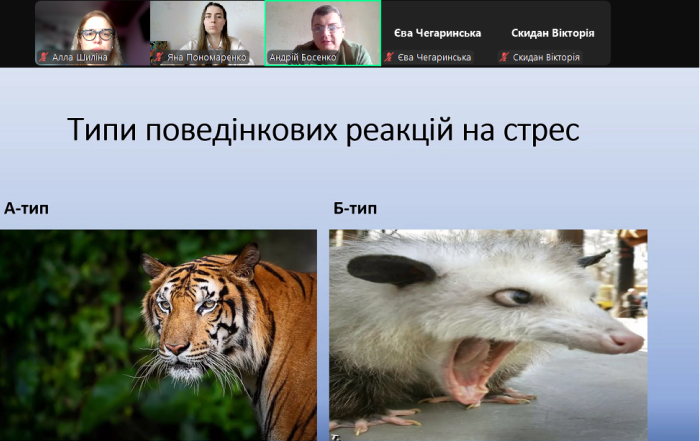
Task: Click the А-тип heading
Action: pyautogui.click(x=26, y=208)
